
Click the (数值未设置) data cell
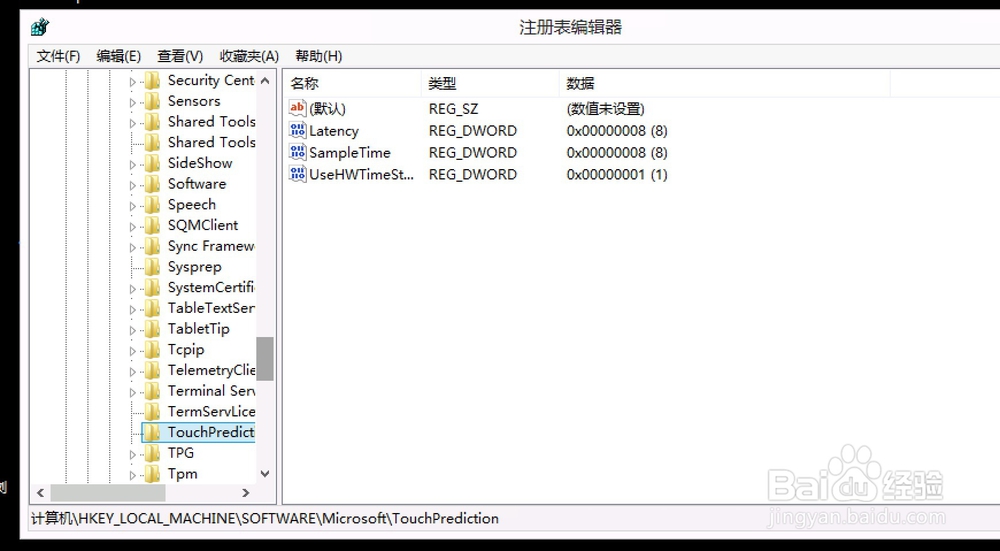coord(605,109)
